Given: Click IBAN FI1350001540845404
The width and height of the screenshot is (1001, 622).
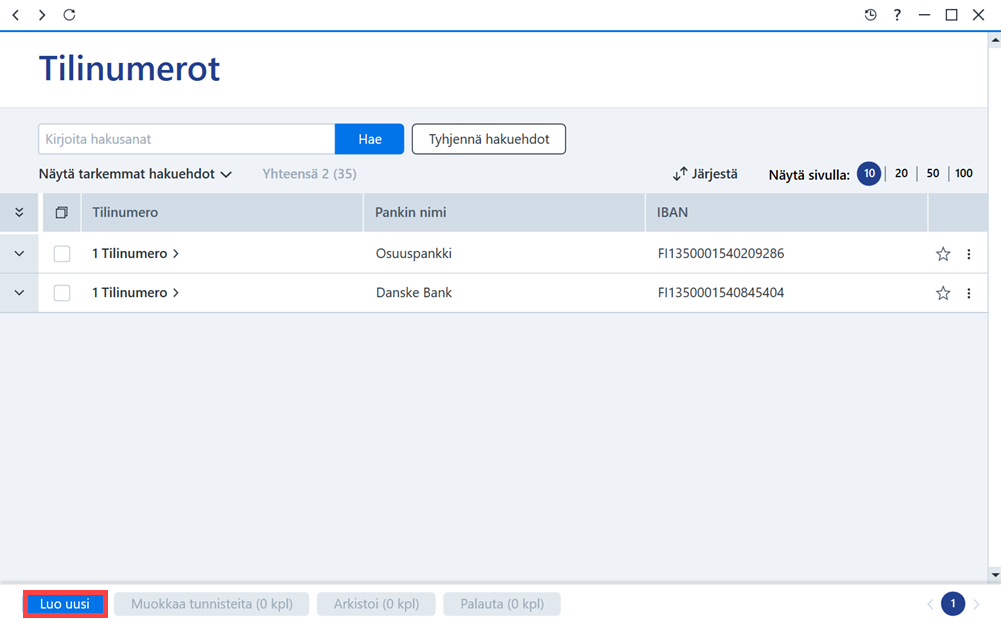Looking at the screenshot, I should pyautogui.click(x=721, y=292).
